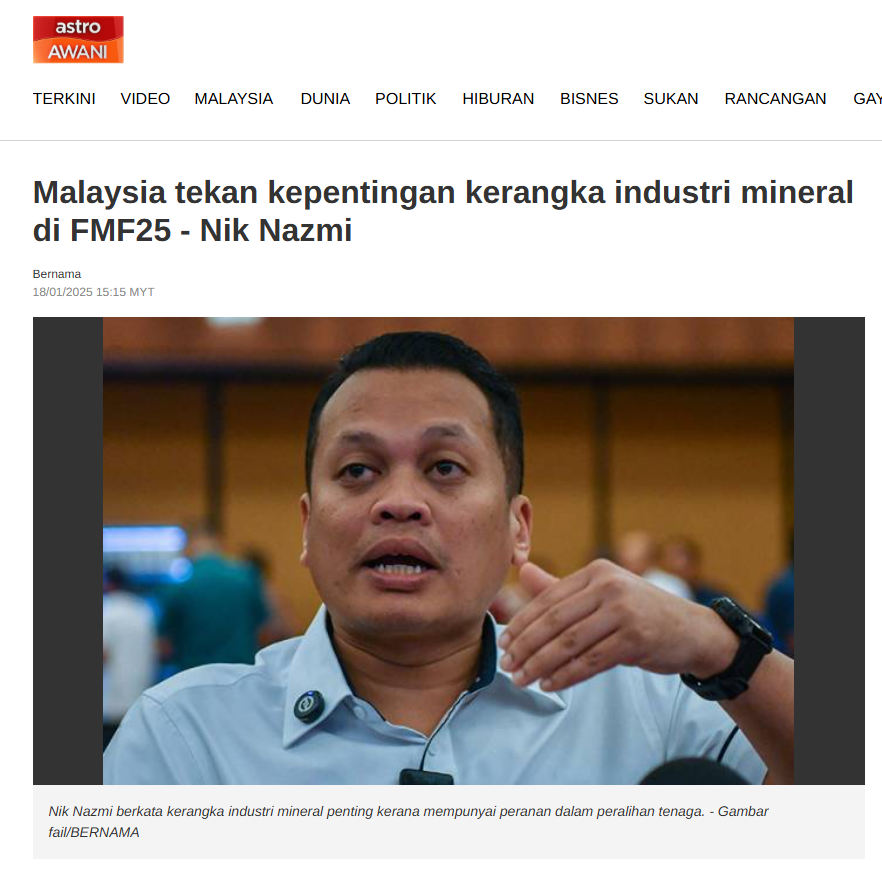Click the Bernama author link

coord(57,274)
